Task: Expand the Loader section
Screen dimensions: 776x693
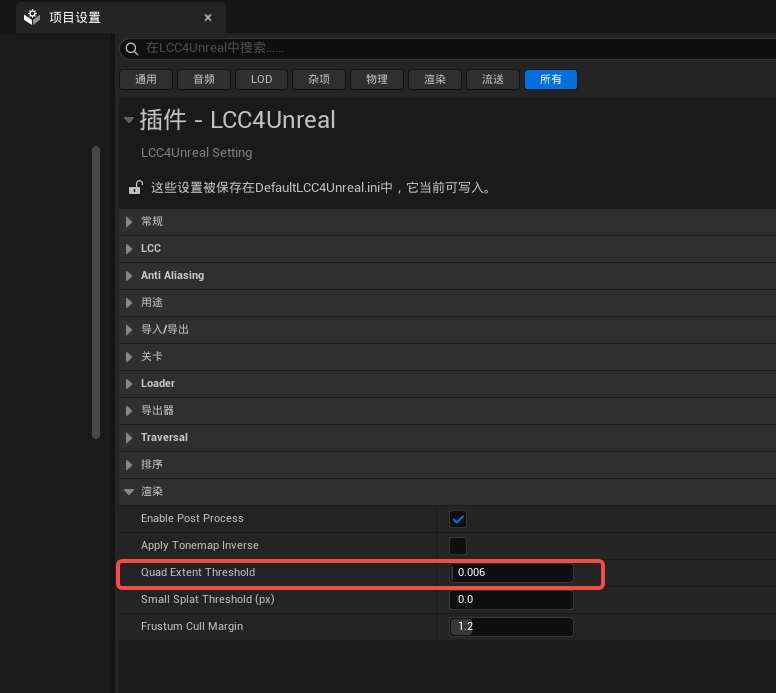Action: point(129,384)
